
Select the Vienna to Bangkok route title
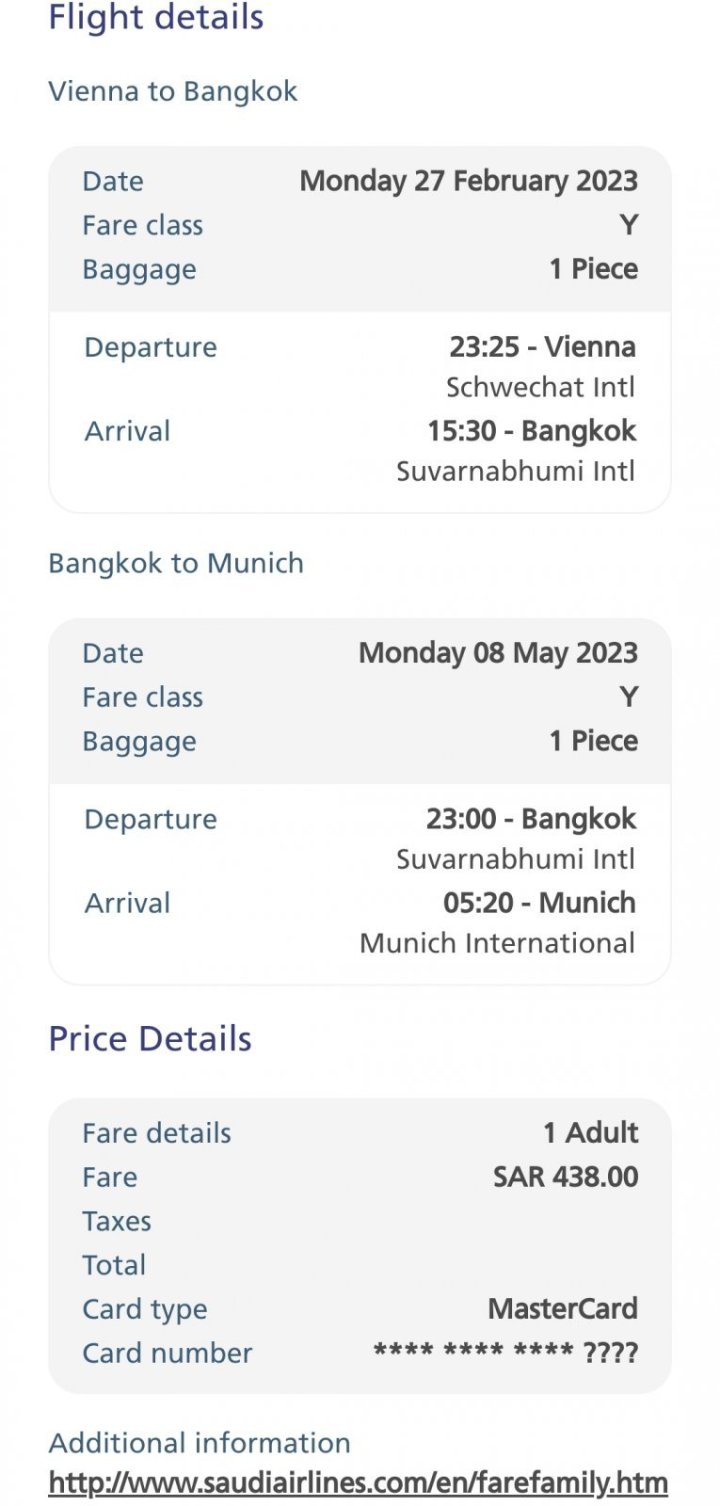click(173, 91)
